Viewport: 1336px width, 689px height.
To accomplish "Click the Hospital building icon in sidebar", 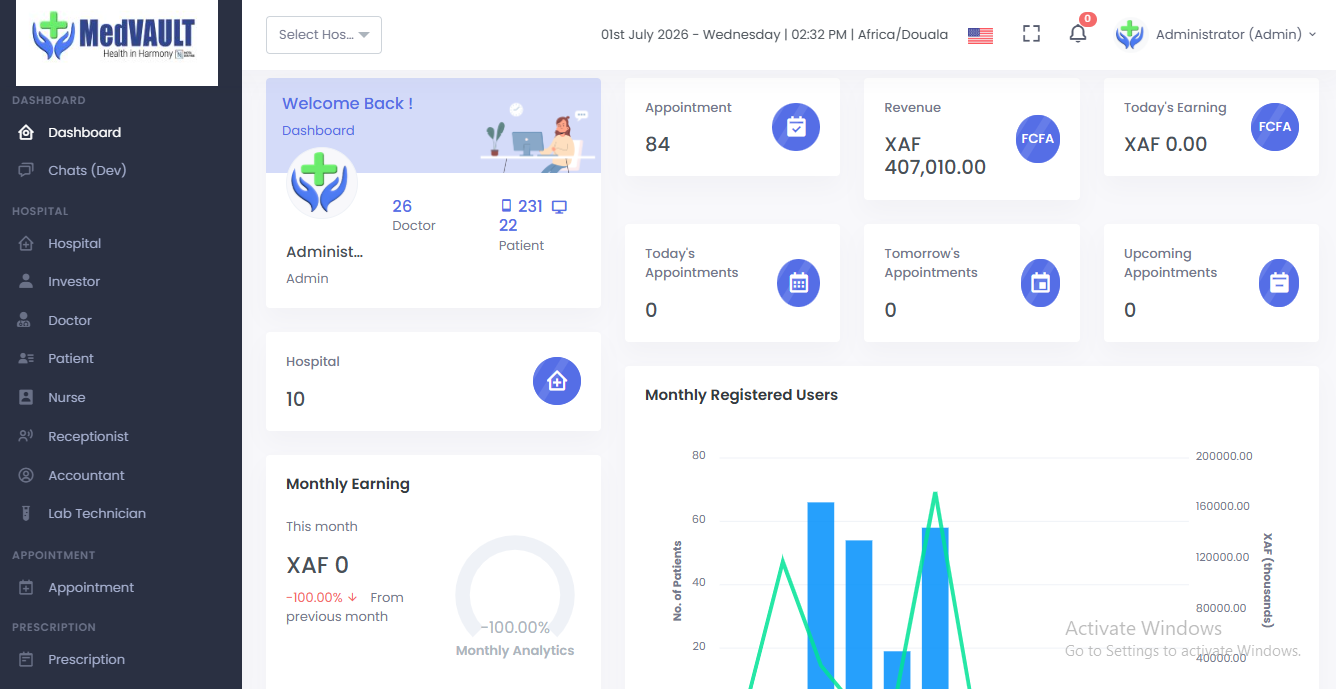I will (x=27, y=243).
